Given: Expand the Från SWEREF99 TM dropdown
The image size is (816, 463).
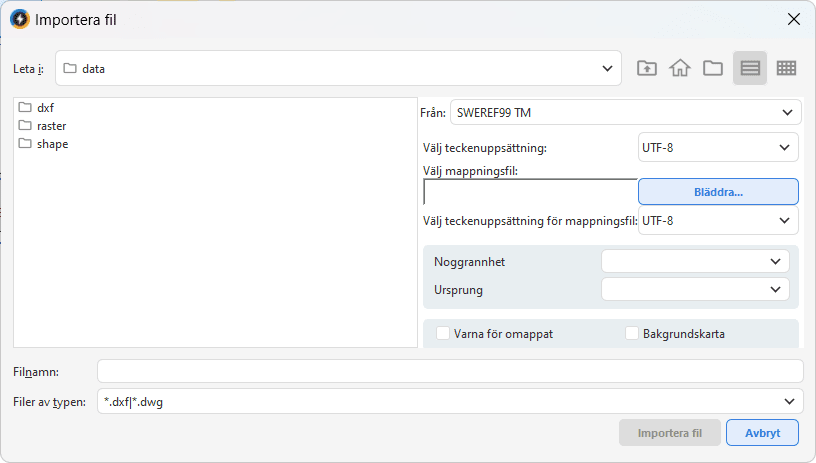Looking at the screenshot, I should click(625, 112).
